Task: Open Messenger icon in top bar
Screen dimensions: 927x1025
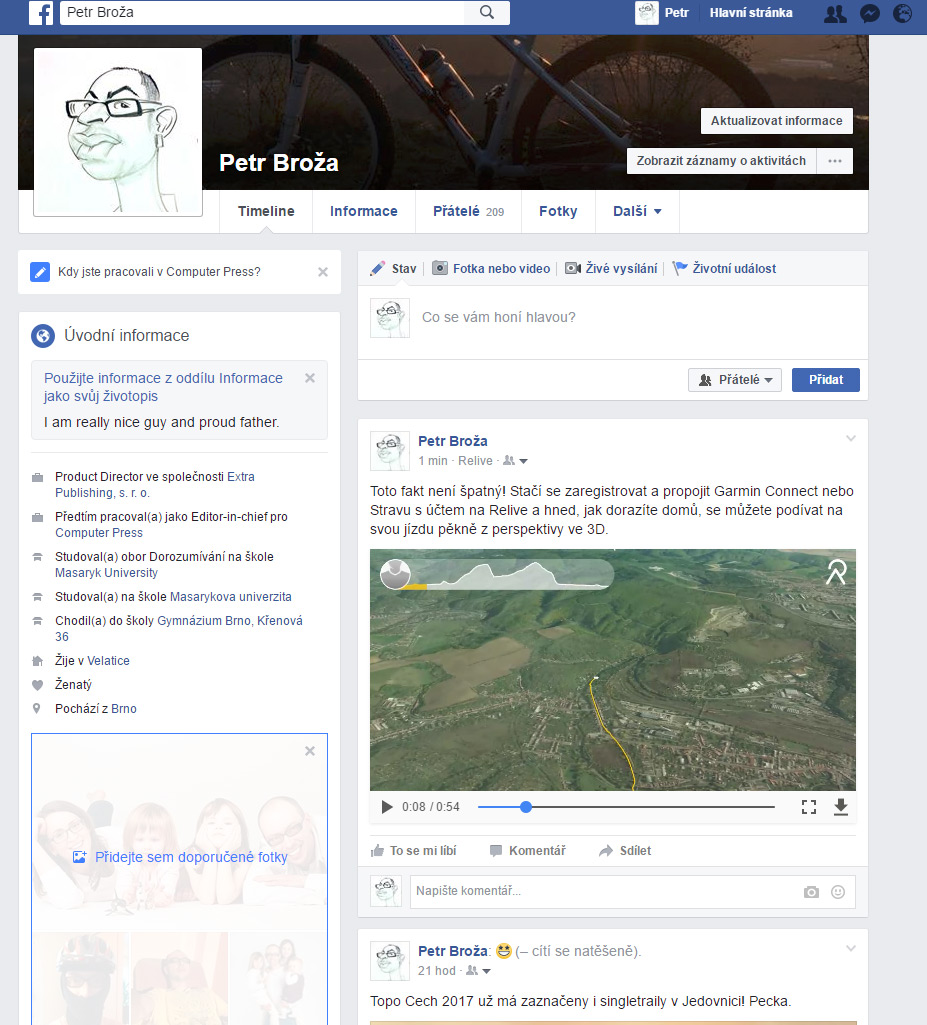Action: (869, 14)
